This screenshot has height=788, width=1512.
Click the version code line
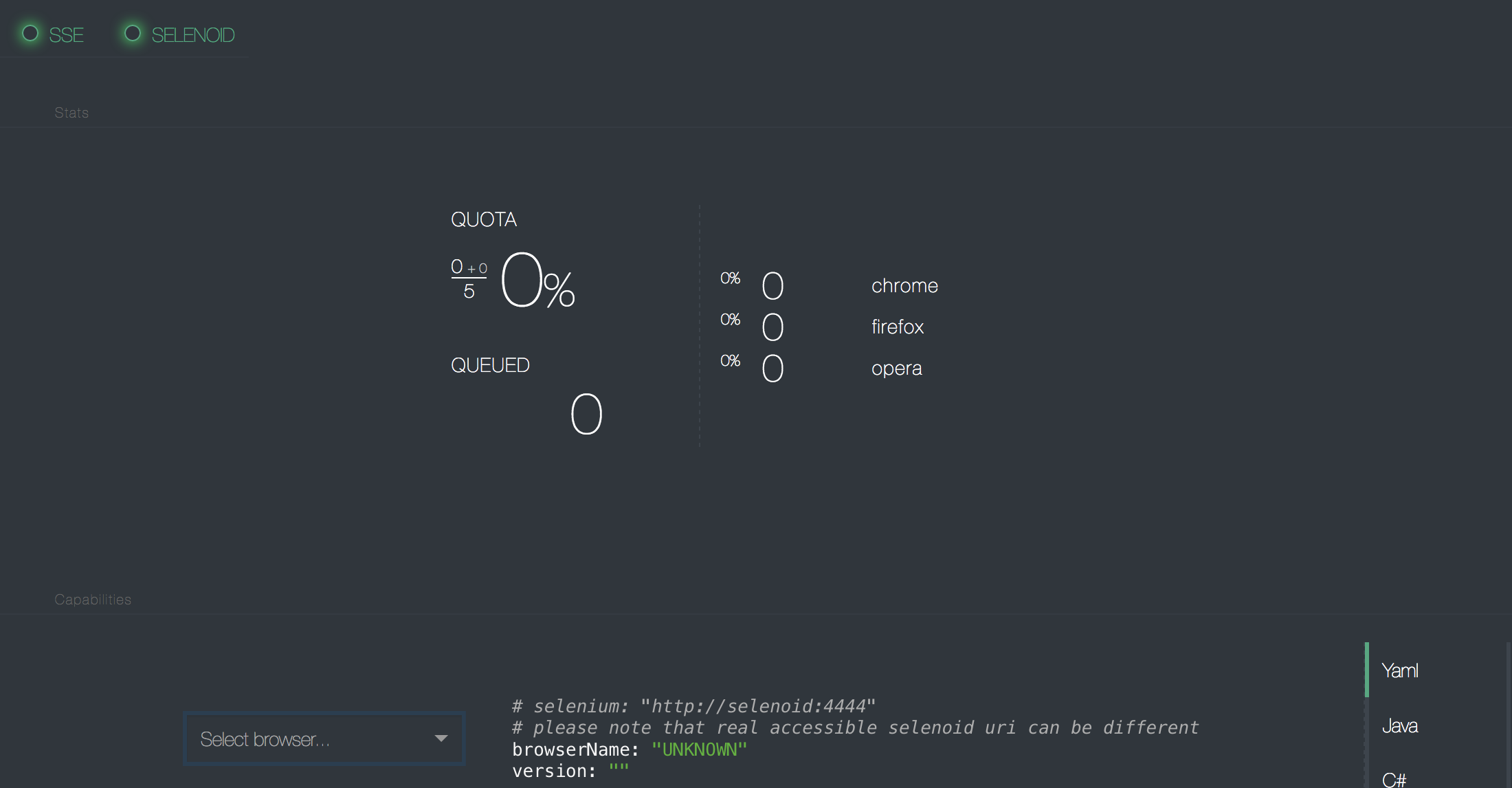[x=570, y=771]
